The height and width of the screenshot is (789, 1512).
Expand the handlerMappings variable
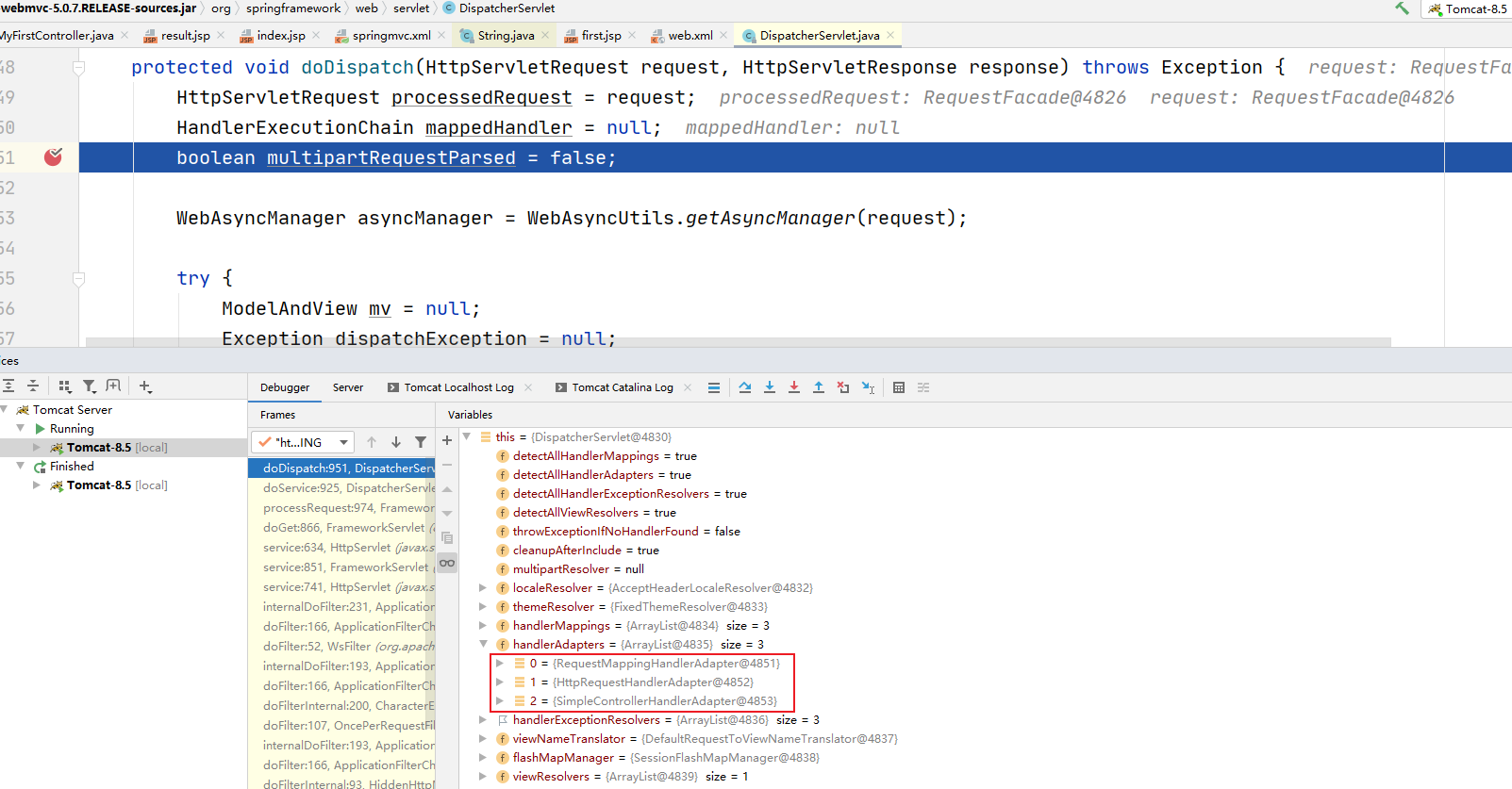483,626
